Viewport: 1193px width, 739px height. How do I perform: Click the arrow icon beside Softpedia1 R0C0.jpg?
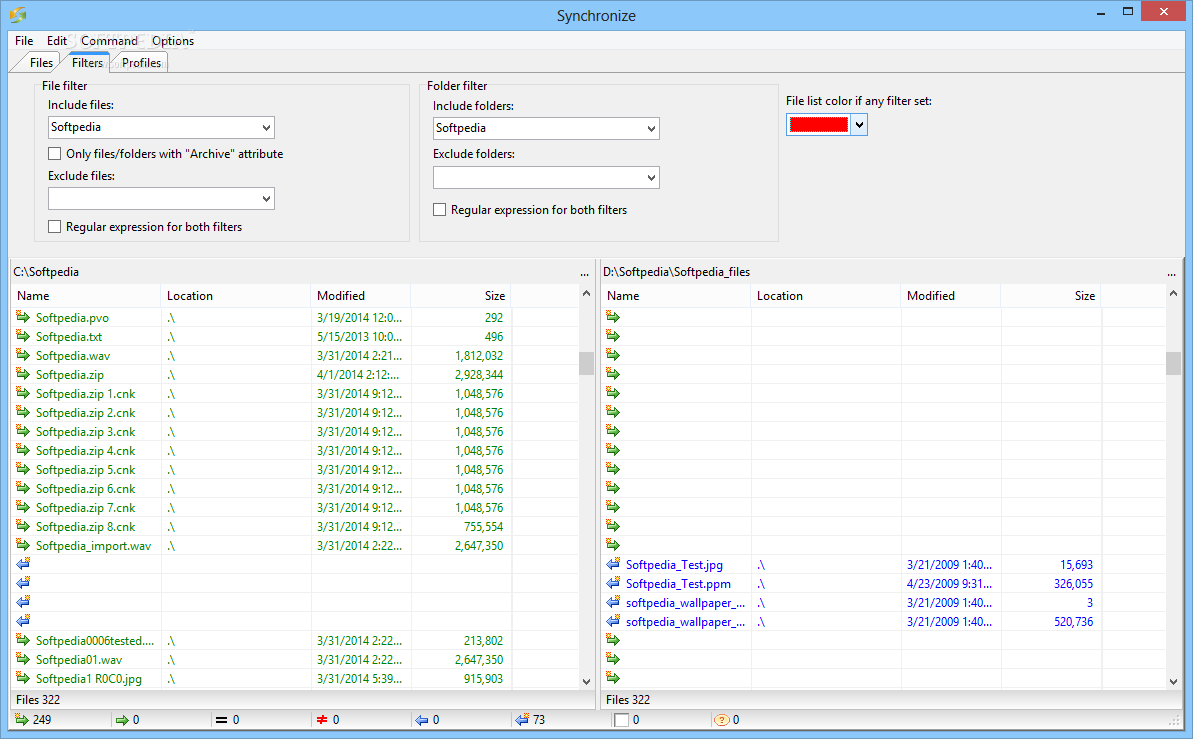coord(23,678)
